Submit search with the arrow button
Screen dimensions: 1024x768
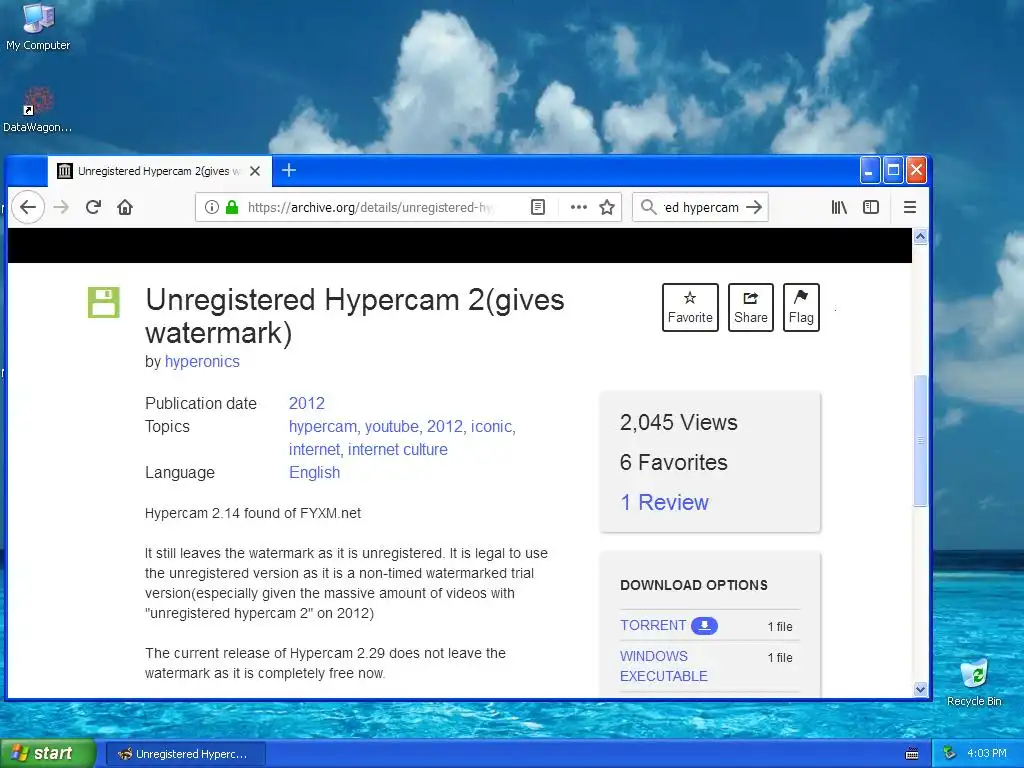[x=754, y=207]
